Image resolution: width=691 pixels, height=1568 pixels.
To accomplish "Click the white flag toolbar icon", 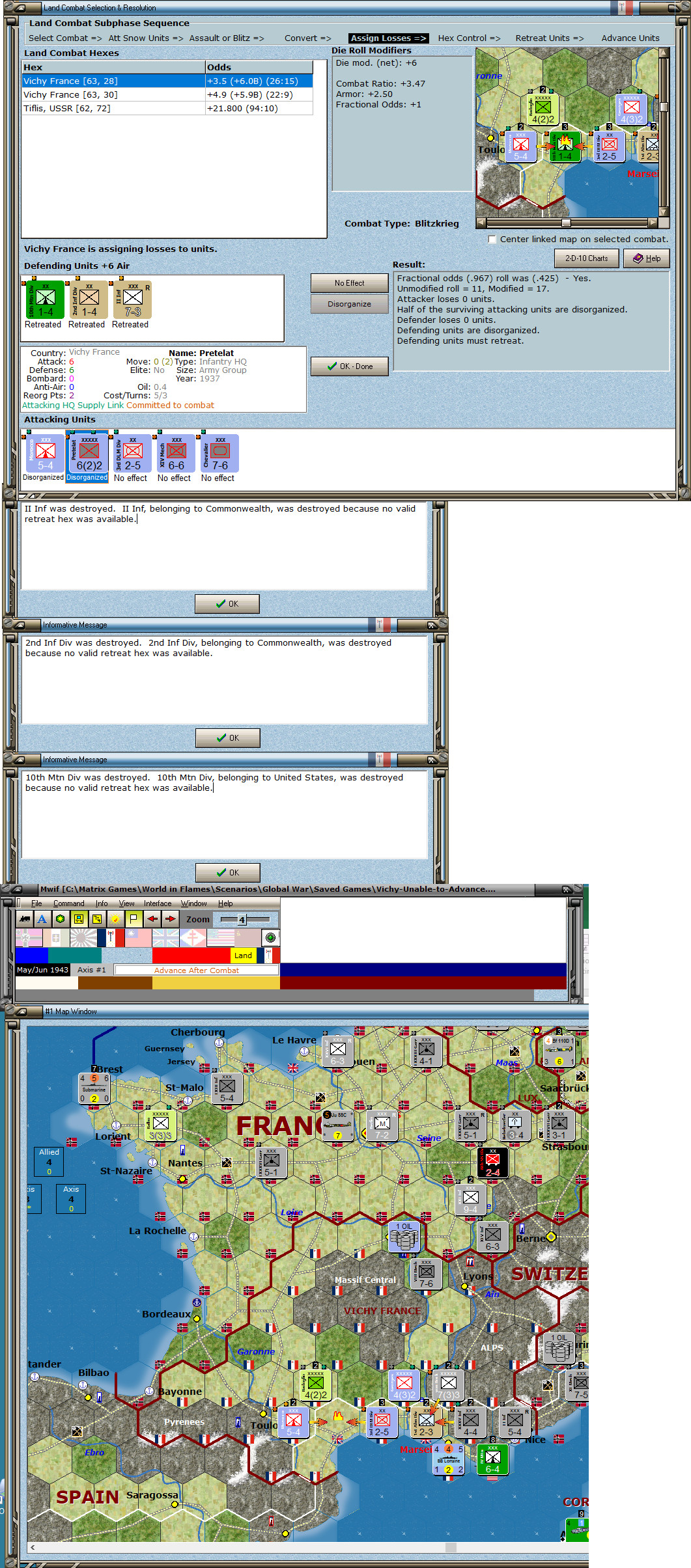I will pyautogui.click(x=134, y=919).
